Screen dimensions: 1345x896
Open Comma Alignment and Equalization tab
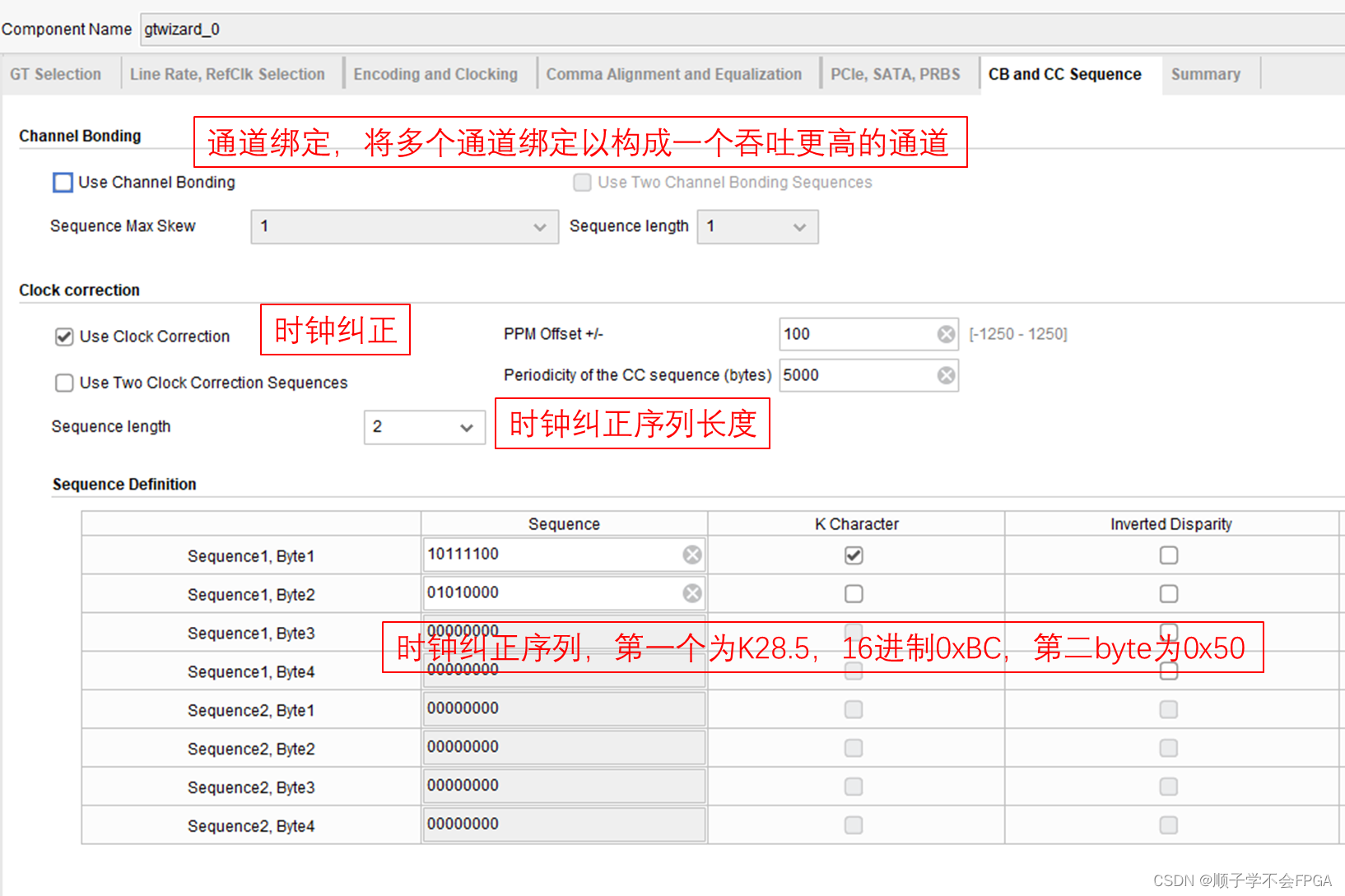[674, 74]
